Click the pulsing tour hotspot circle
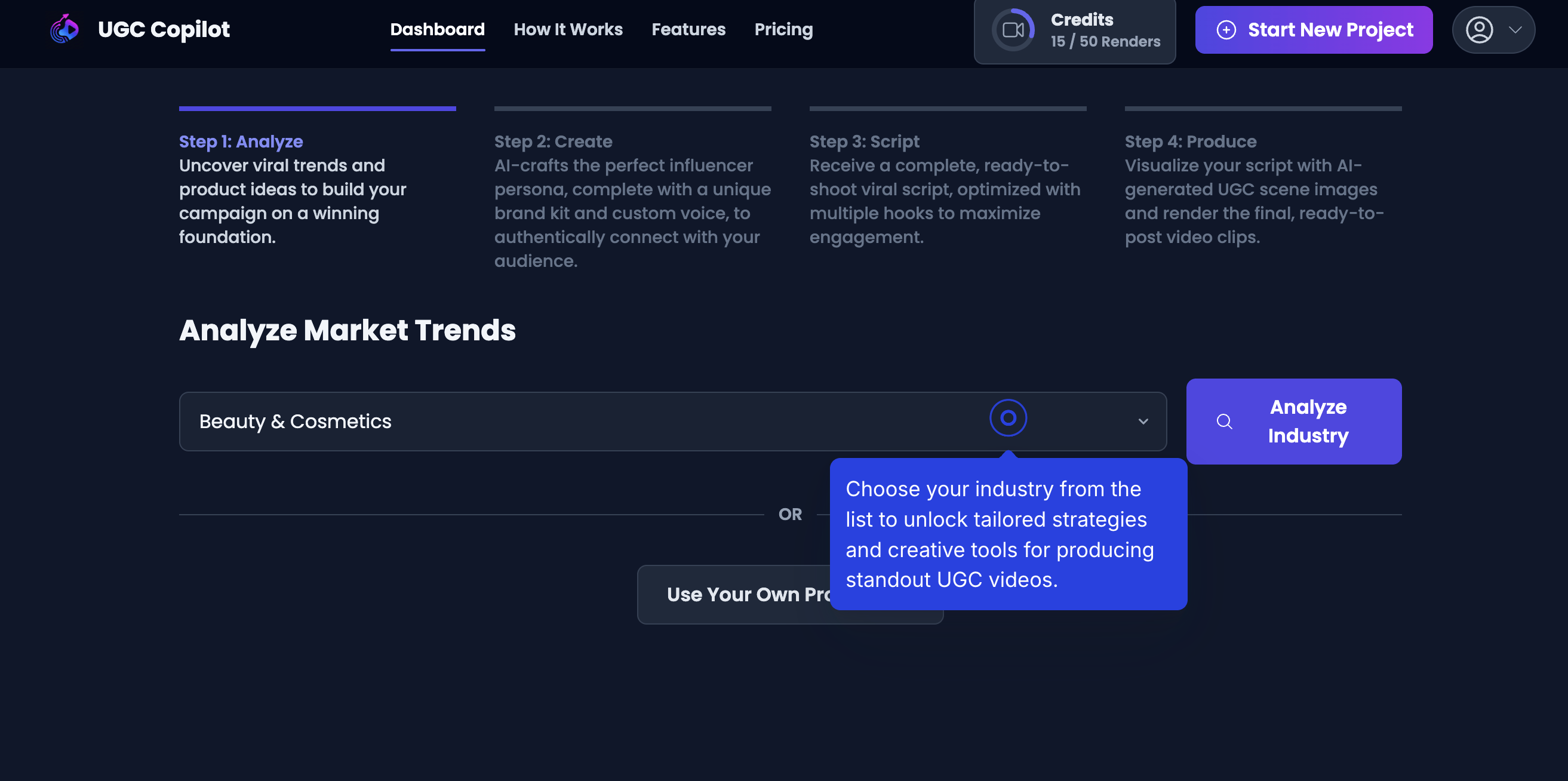1568x781 pixels. (1008, 418)
